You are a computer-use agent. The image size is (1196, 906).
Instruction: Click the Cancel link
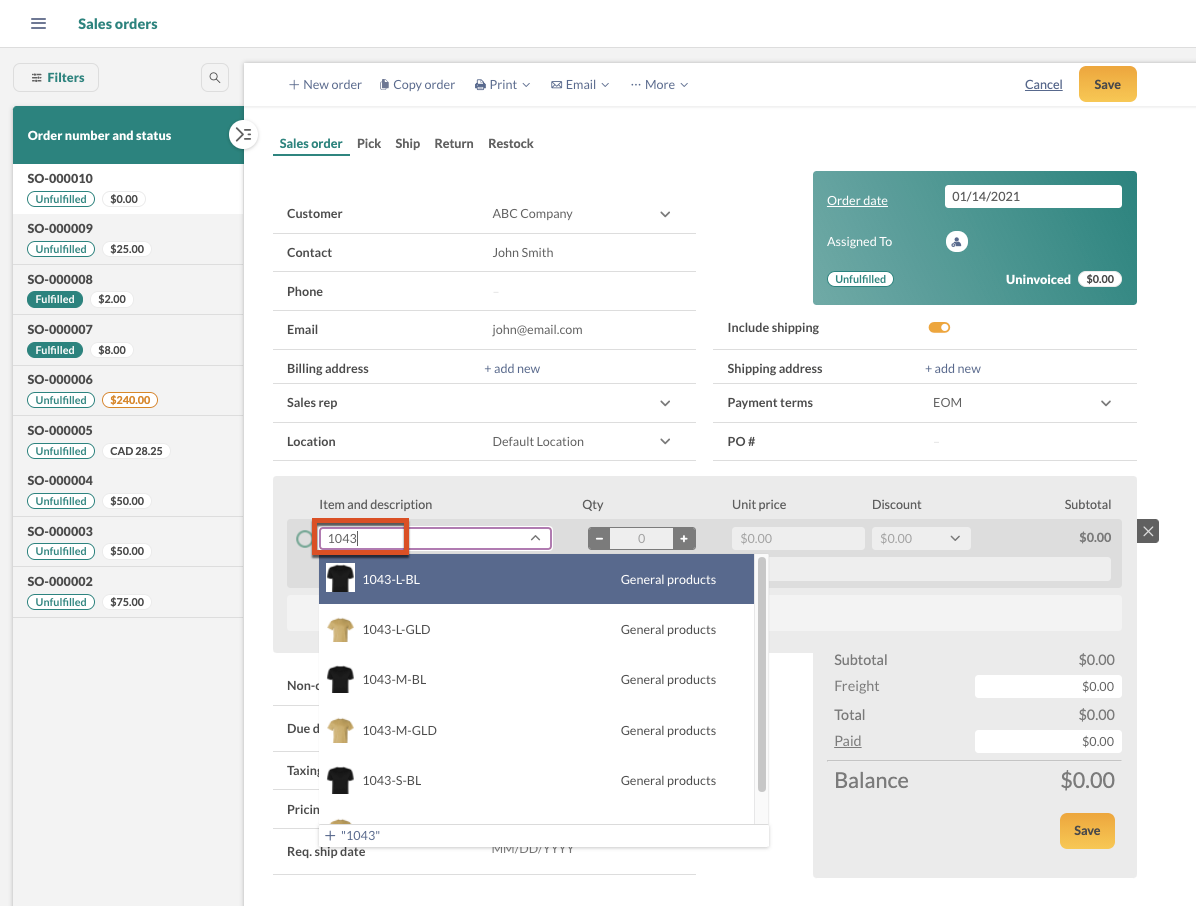tap(1043, 85)
